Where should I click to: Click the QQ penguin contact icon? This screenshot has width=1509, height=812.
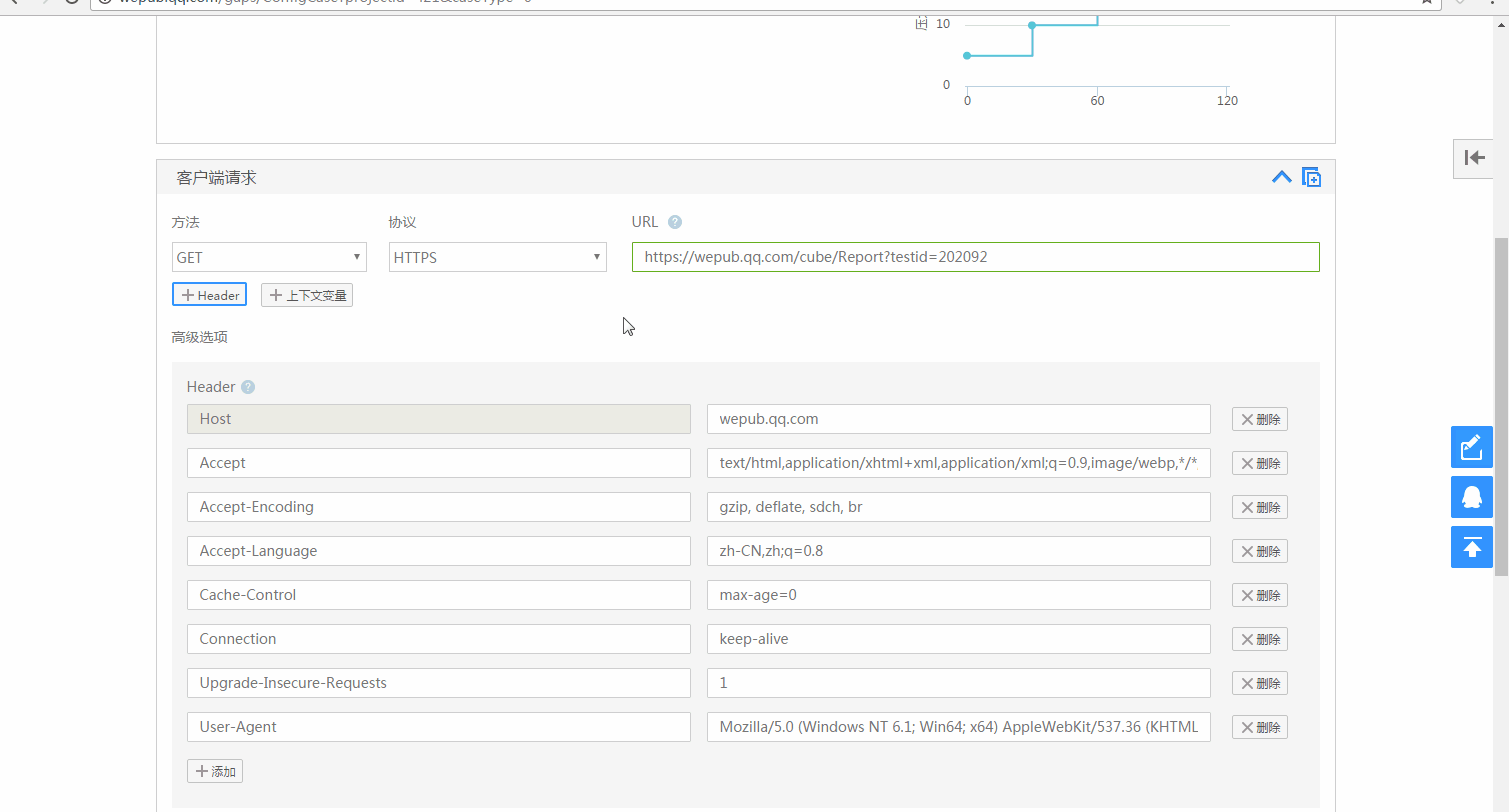pos(1472,497)
